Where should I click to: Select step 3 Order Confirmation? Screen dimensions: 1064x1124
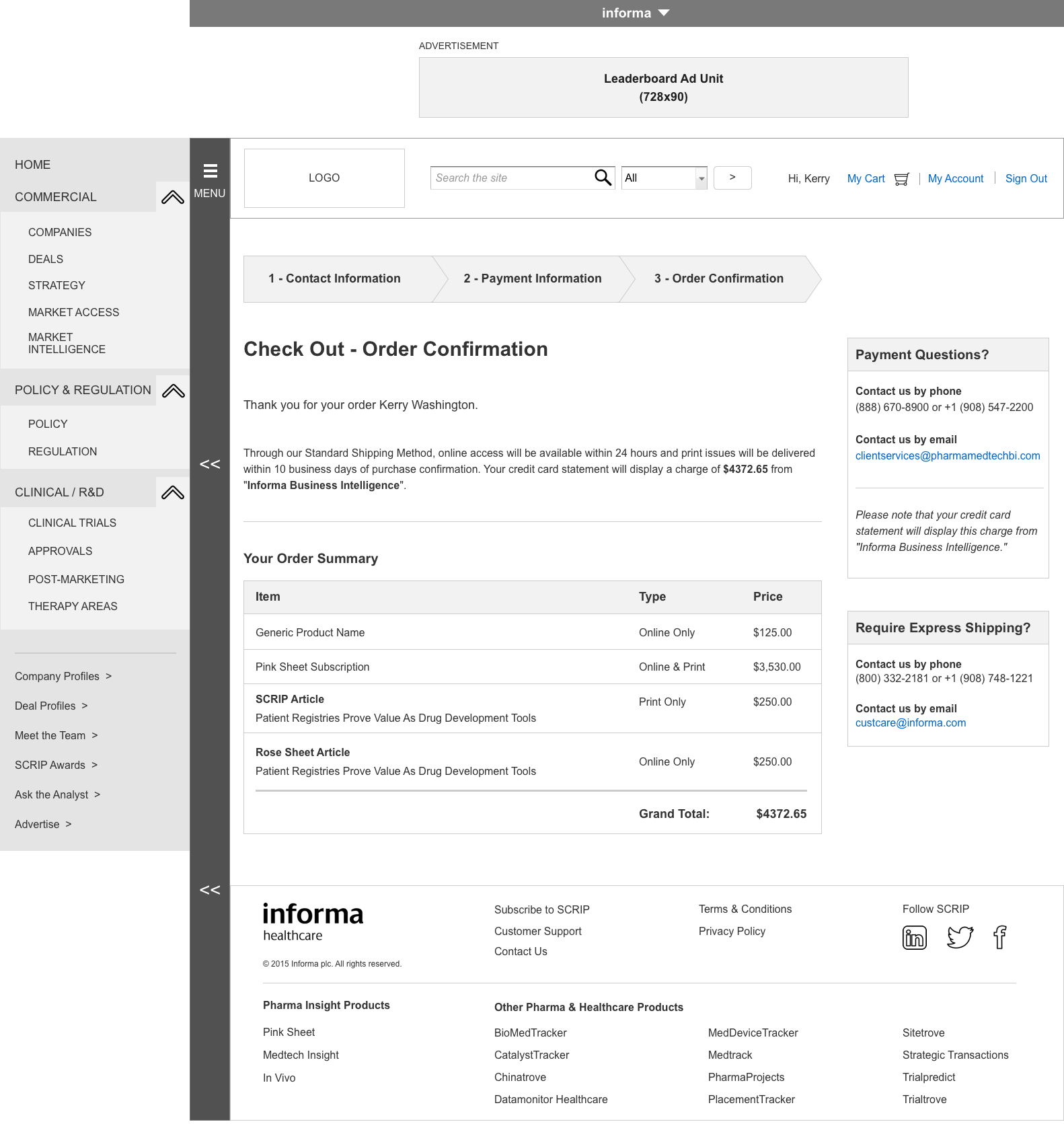[x=719, y=278]
